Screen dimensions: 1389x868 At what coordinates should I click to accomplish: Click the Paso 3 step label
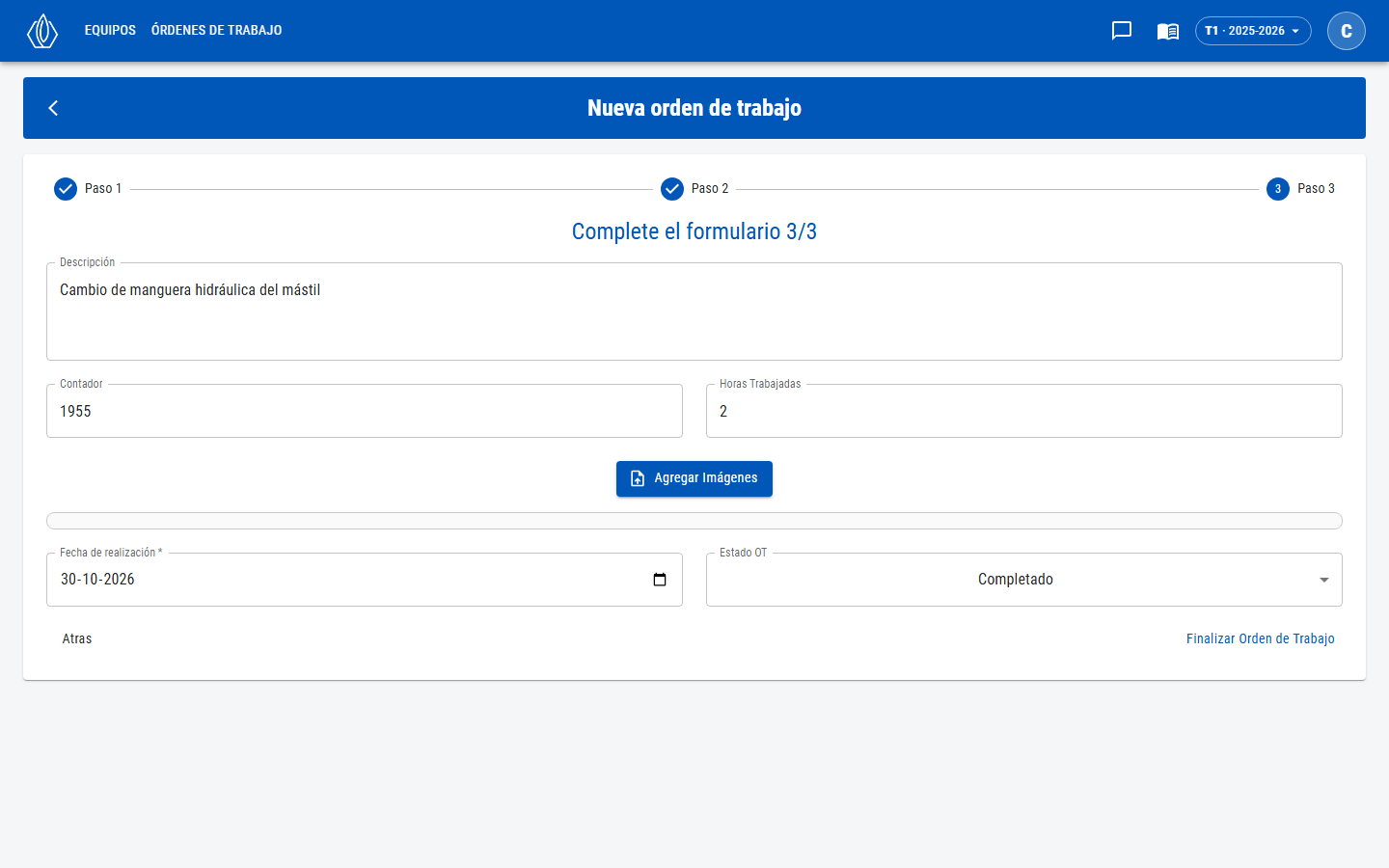(x=1316, y=189)
